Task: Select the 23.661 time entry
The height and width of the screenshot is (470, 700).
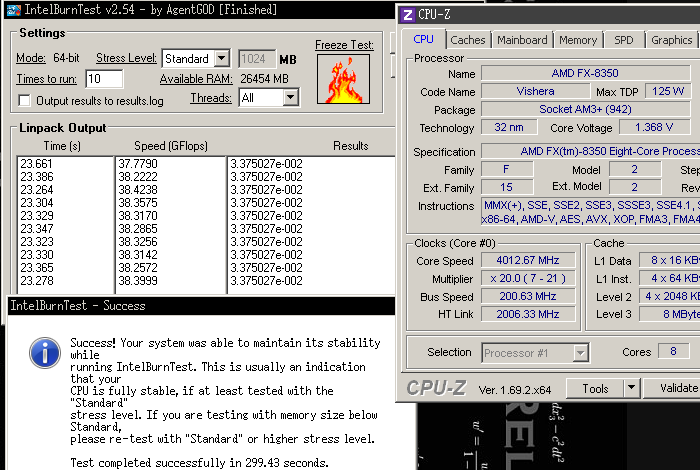Action: point(37,164)
